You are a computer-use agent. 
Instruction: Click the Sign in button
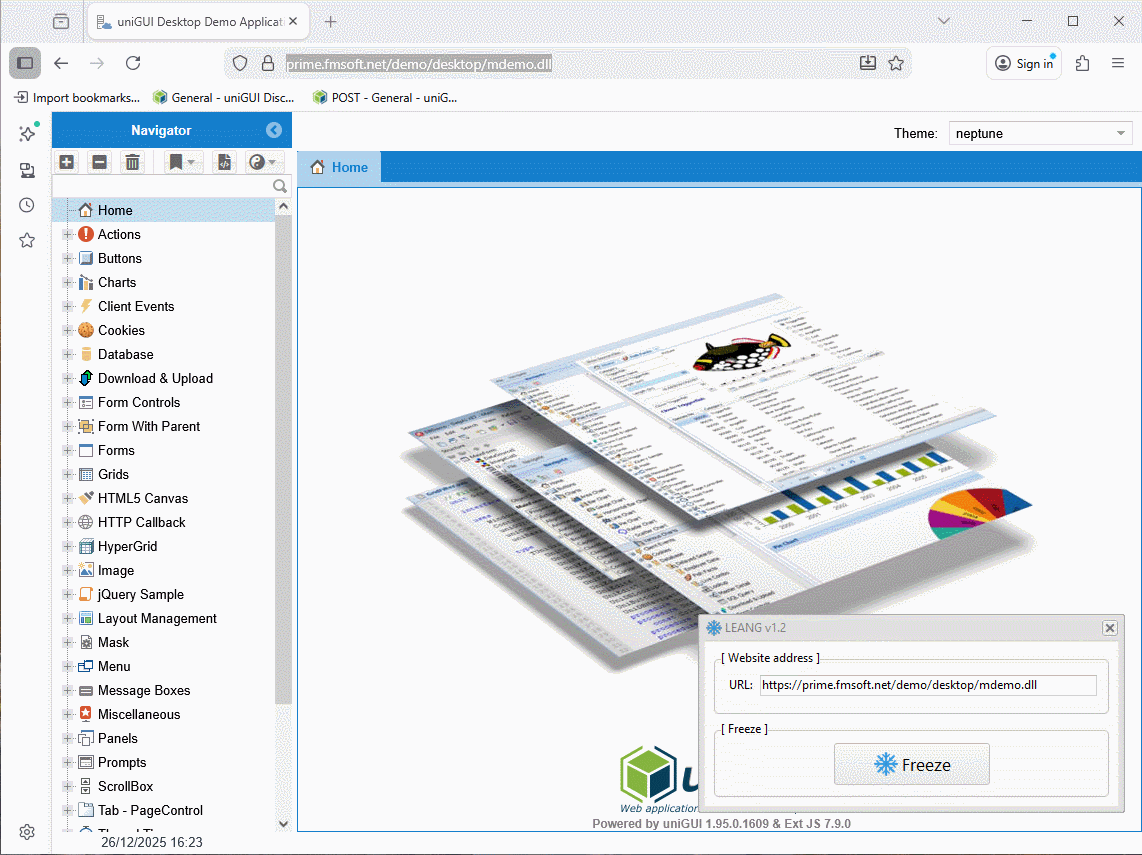pyautogui.click(x=1024, y=63)
